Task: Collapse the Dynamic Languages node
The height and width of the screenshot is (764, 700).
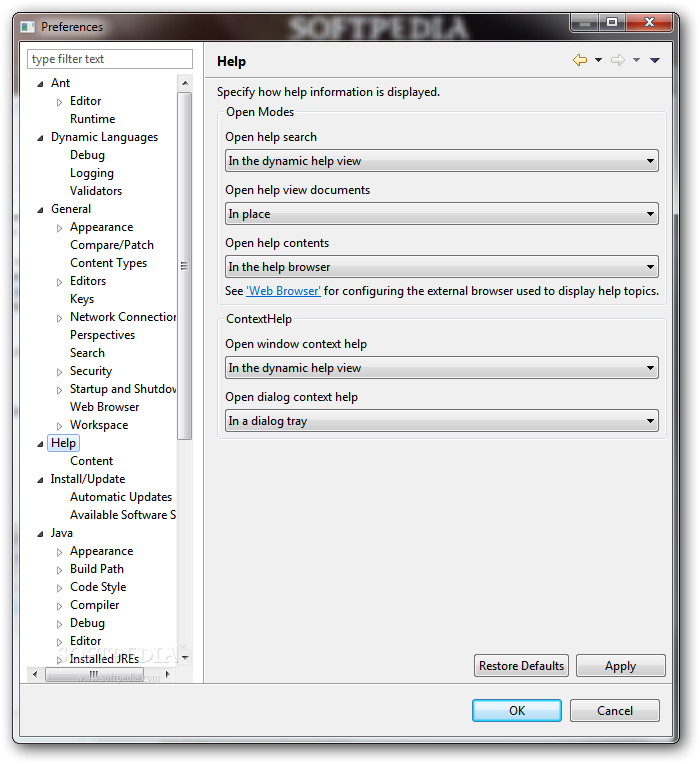Action: (40, 138)
